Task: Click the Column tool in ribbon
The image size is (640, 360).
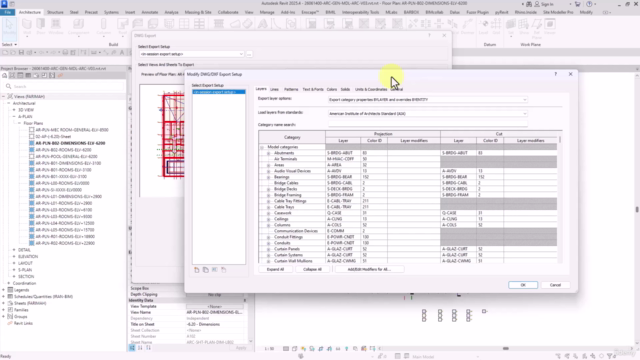Action: click(x=104, y=27)
